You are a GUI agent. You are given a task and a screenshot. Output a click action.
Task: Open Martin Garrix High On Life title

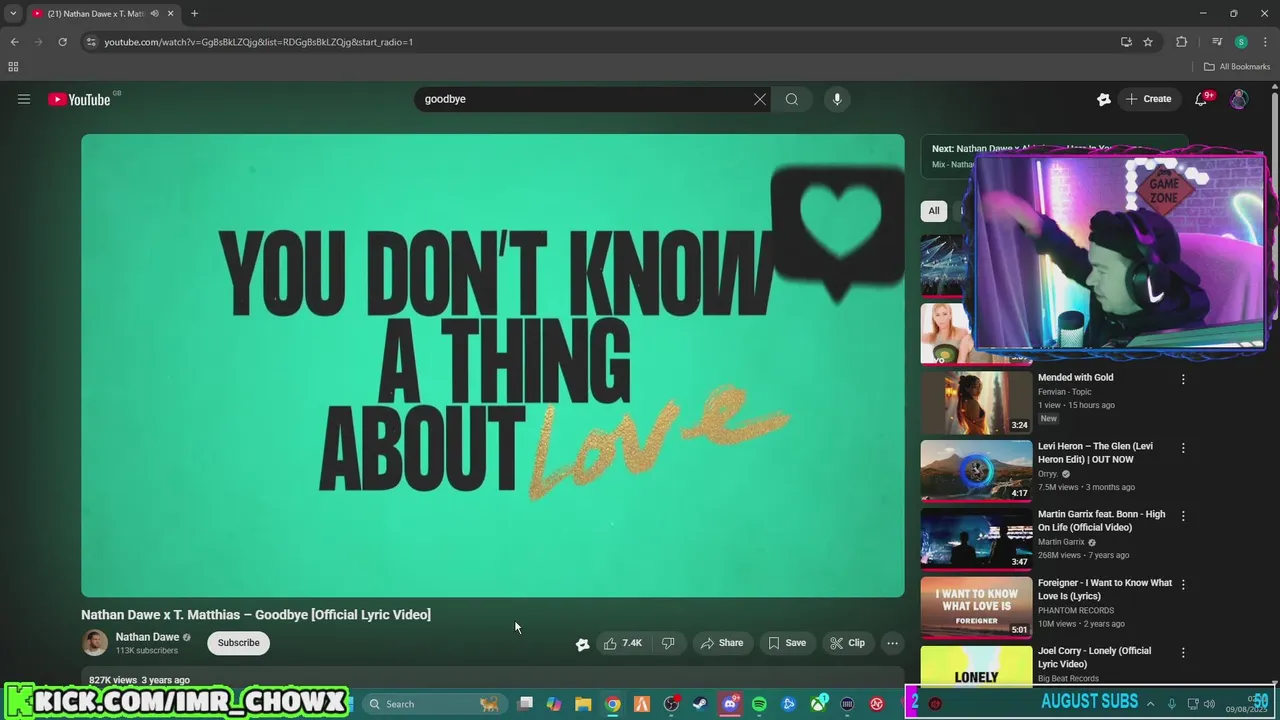1101,521
